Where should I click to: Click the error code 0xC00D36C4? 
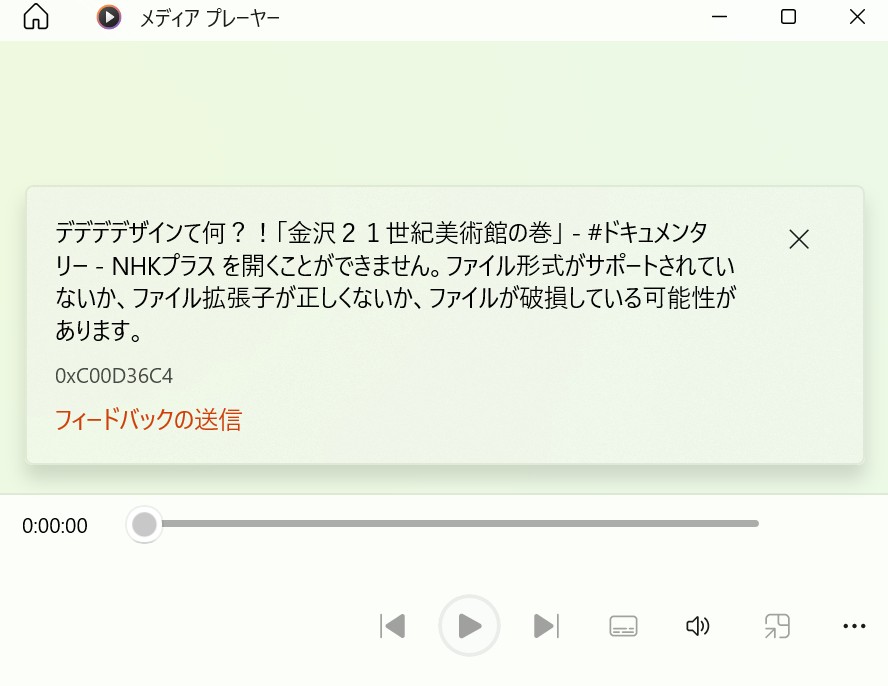point(114,376)
